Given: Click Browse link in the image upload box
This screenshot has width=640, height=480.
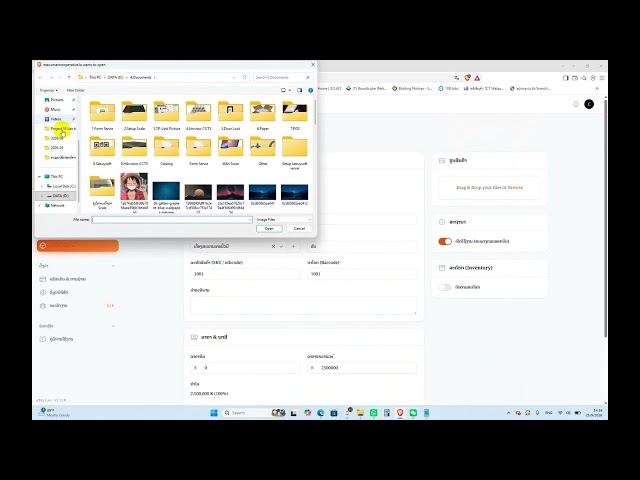Looking at the screenshot, I should point(515,187).
